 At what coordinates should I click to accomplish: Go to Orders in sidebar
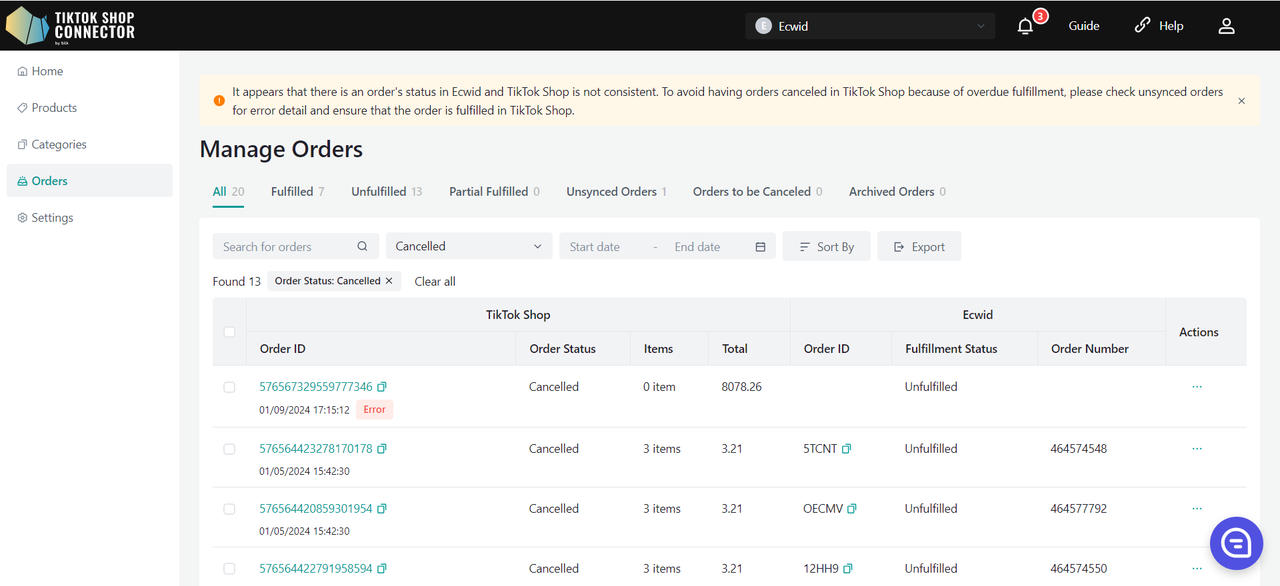(x=89, y=181)
